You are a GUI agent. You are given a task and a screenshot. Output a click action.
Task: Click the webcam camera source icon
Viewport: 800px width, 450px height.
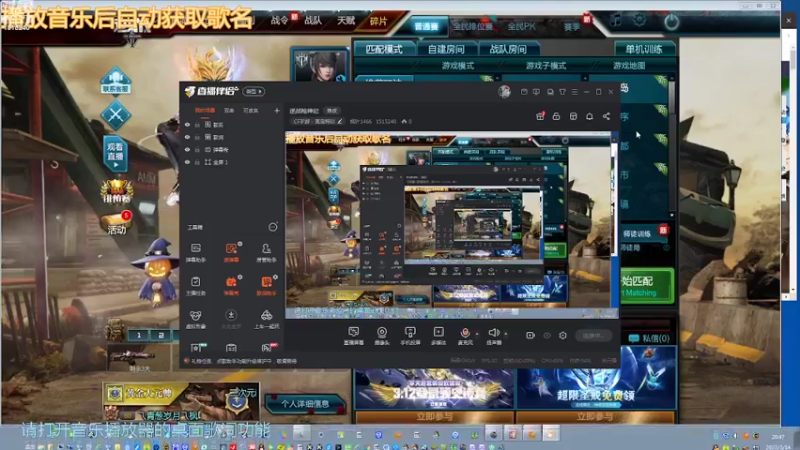[382, 332]
